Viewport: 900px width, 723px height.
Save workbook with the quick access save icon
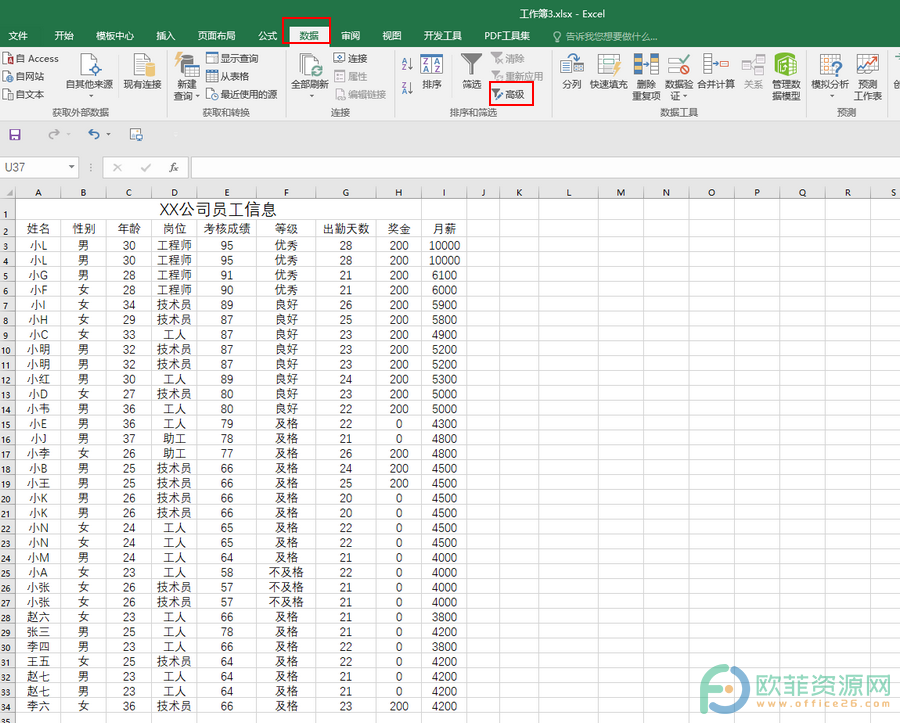[x=15, y=135]
